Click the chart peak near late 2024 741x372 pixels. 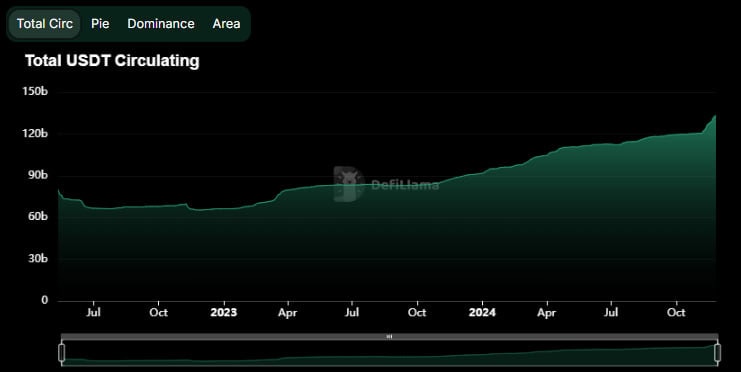(715, 115)
